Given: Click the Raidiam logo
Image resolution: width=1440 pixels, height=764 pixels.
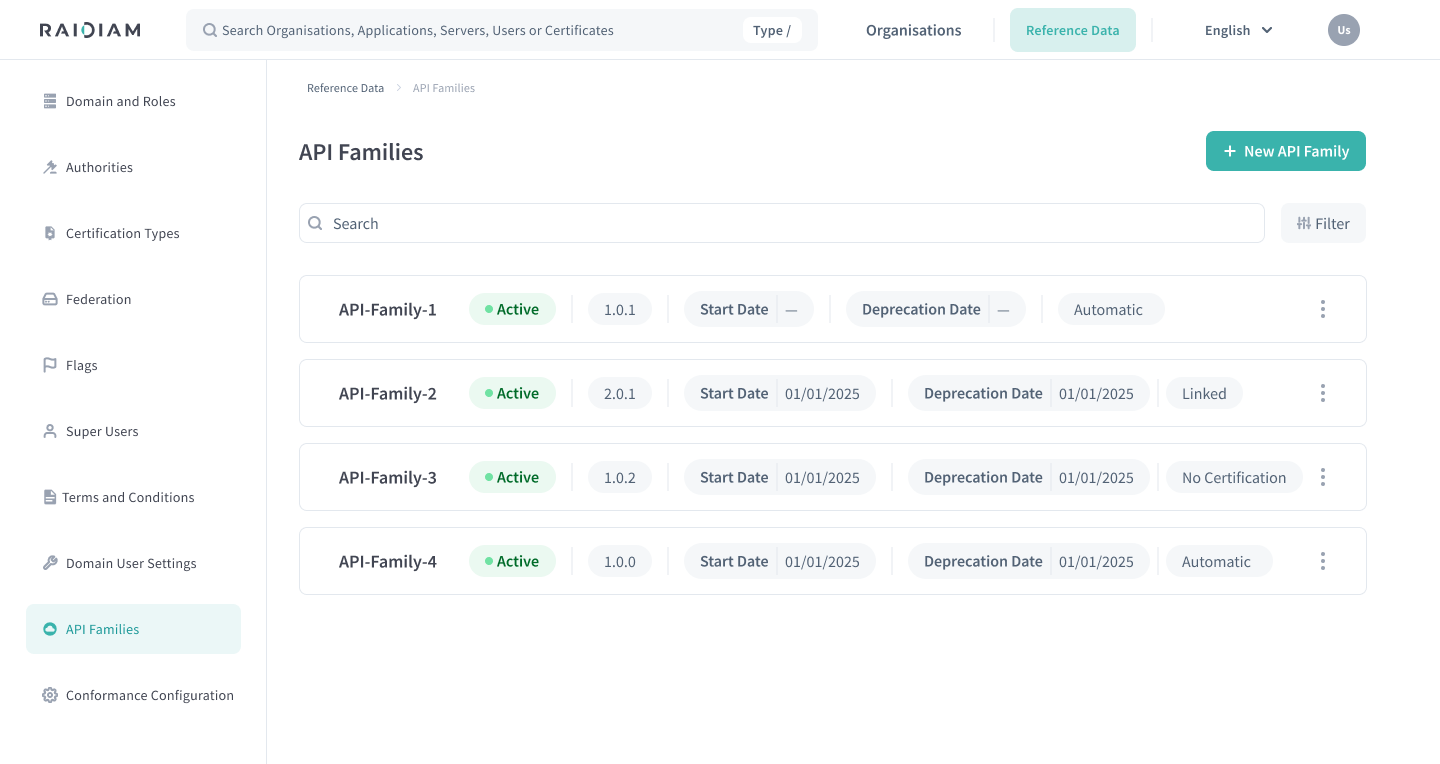Looking at the screenshot, I should tap(89, 29).
